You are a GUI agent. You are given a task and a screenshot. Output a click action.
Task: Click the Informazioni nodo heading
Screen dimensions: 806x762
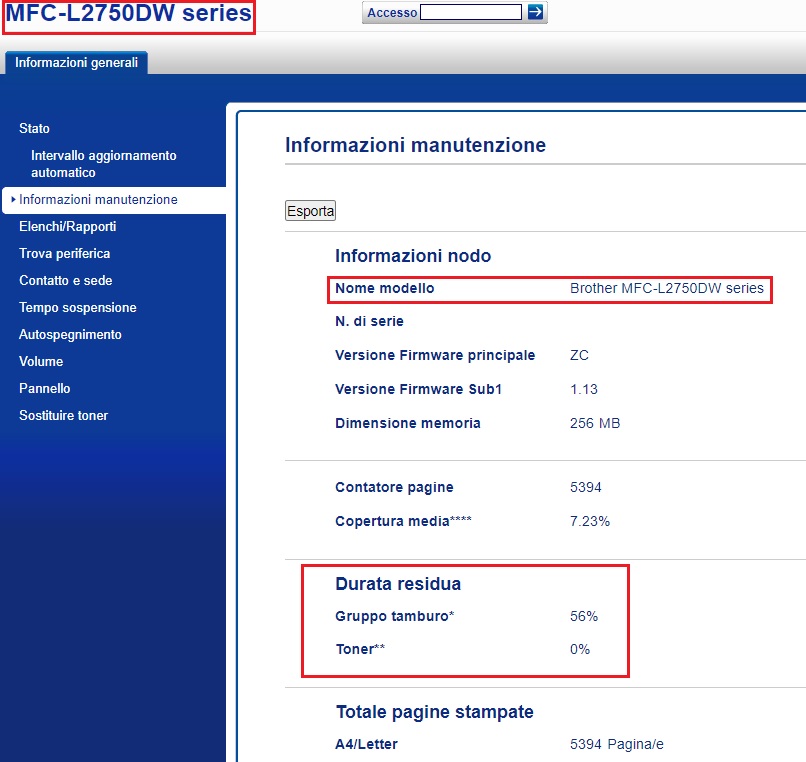coord(413,256)
